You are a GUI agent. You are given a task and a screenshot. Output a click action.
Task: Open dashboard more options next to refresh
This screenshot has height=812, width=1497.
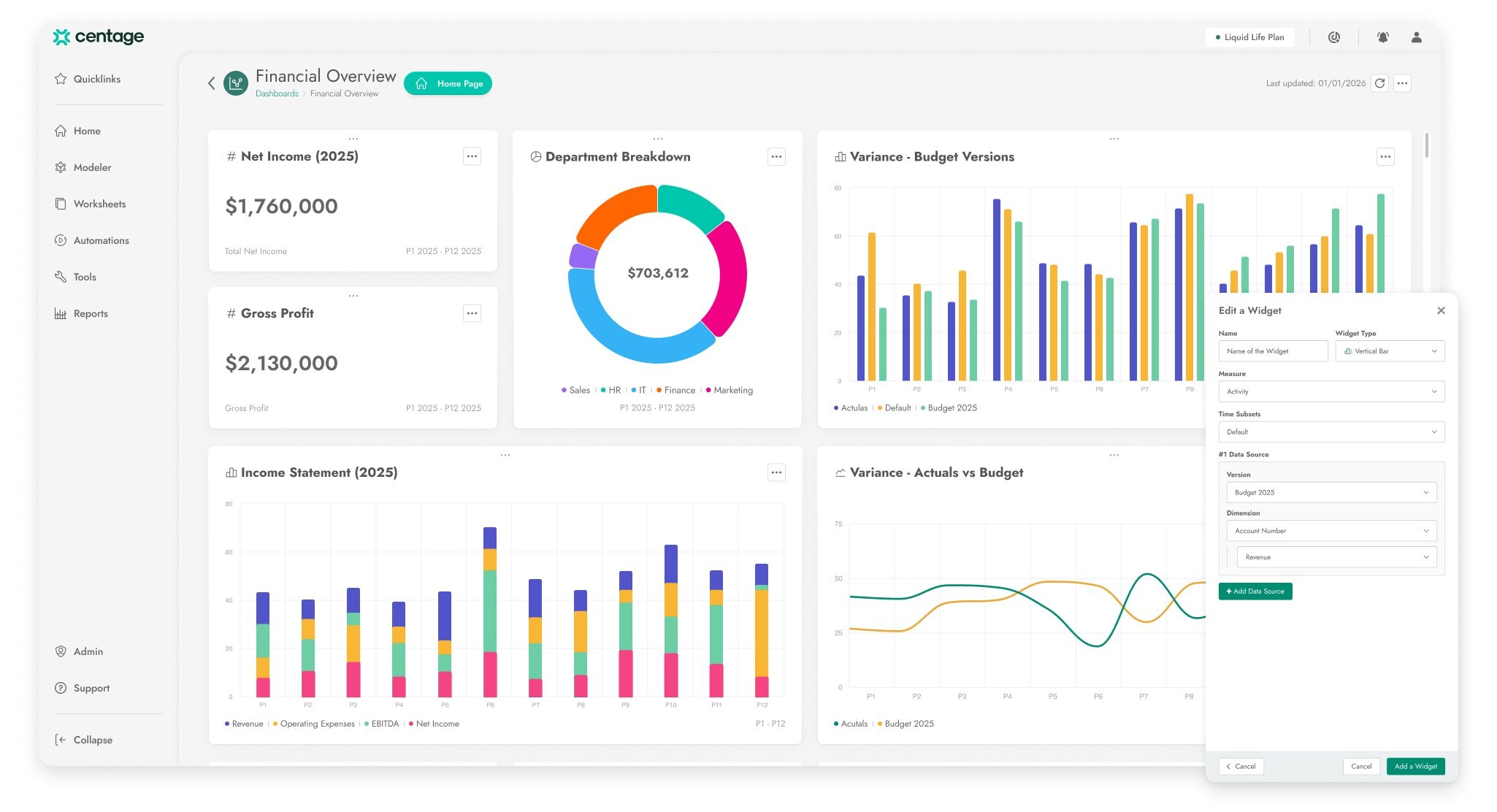[1402, 83]
